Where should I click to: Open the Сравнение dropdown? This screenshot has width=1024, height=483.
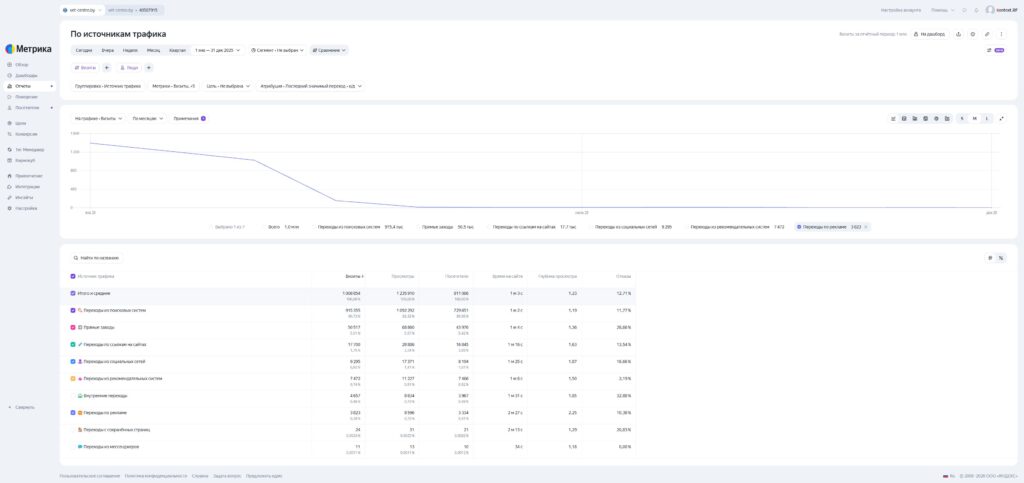329,50
